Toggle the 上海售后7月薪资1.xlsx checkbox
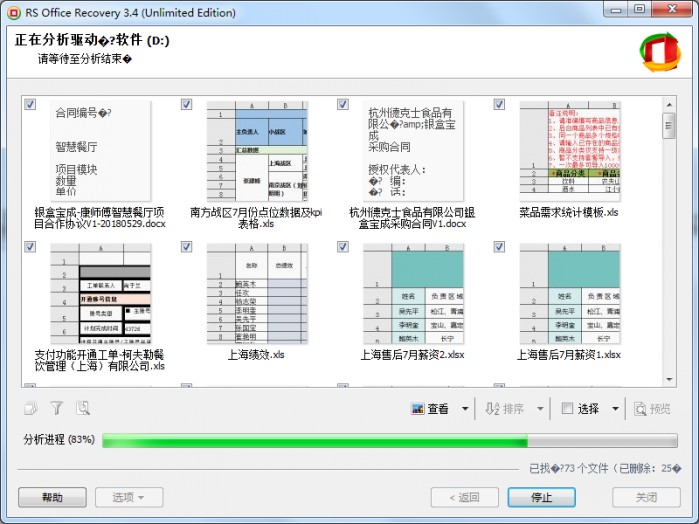This screenshot has width=699, height=524. point(499,247)
